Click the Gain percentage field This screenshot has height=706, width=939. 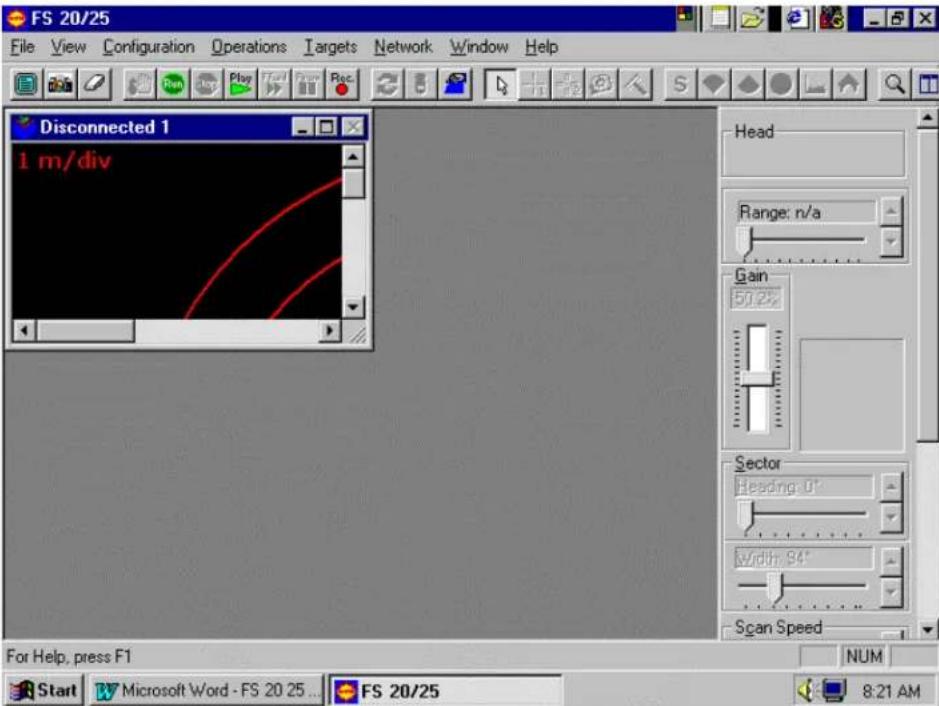click(x=756, y=298)
